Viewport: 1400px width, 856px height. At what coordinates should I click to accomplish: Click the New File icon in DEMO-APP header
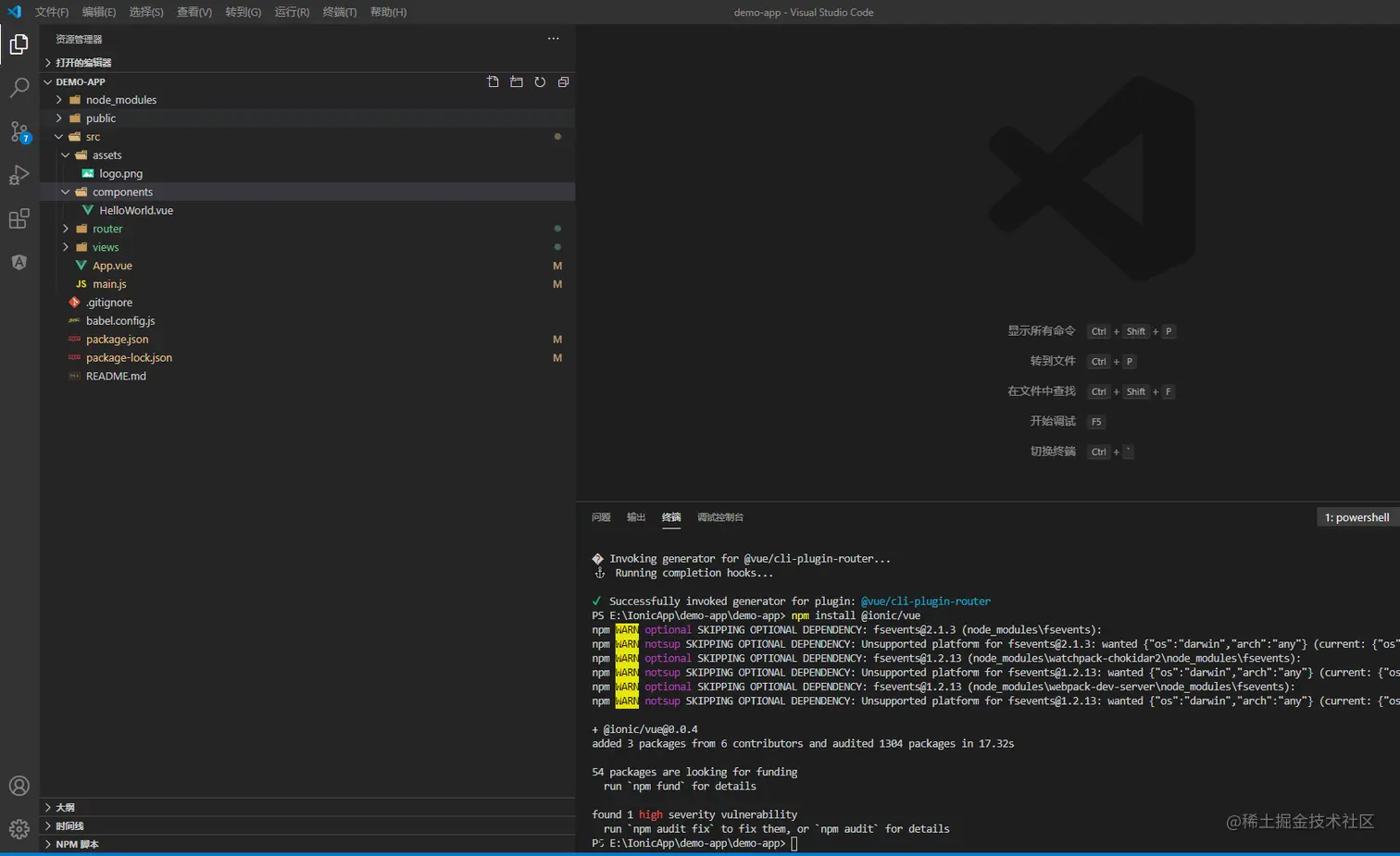tap(493, 81)
